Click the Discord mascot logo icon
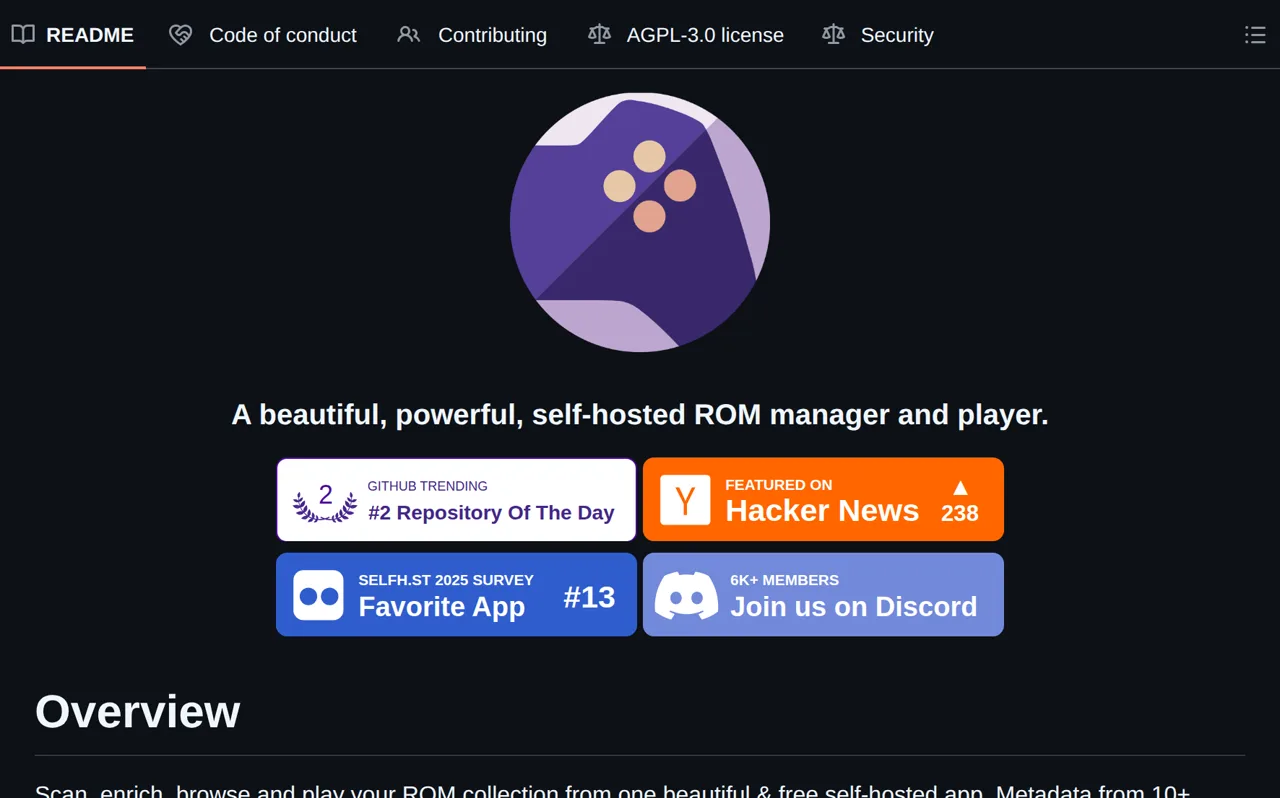 point(686,596)
